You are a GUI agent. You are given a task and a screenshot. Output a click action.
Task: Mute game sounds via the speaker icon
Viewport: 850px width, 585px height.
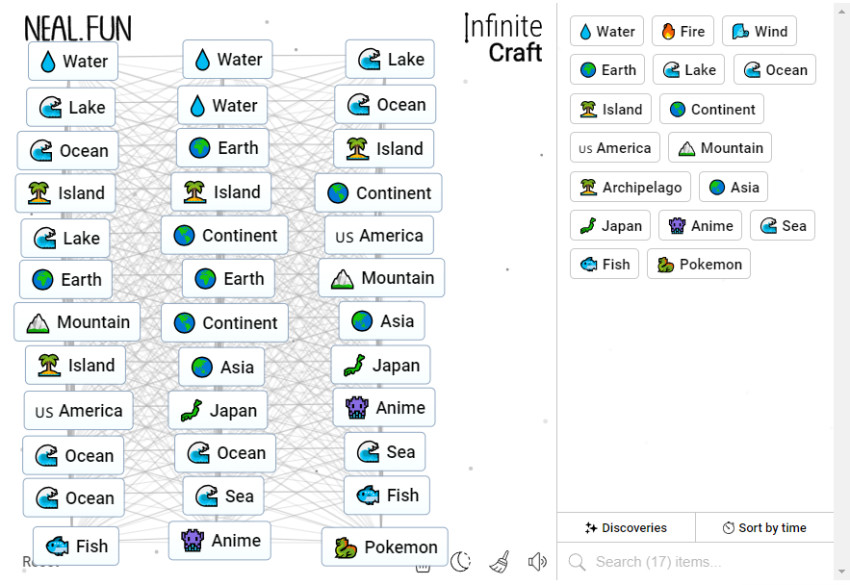click(537, 561)
